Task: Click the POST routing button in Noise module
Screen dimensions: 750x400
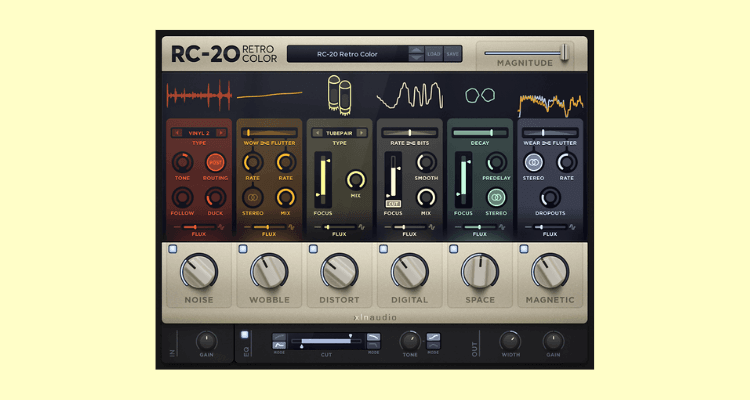Action: (215, 161)
